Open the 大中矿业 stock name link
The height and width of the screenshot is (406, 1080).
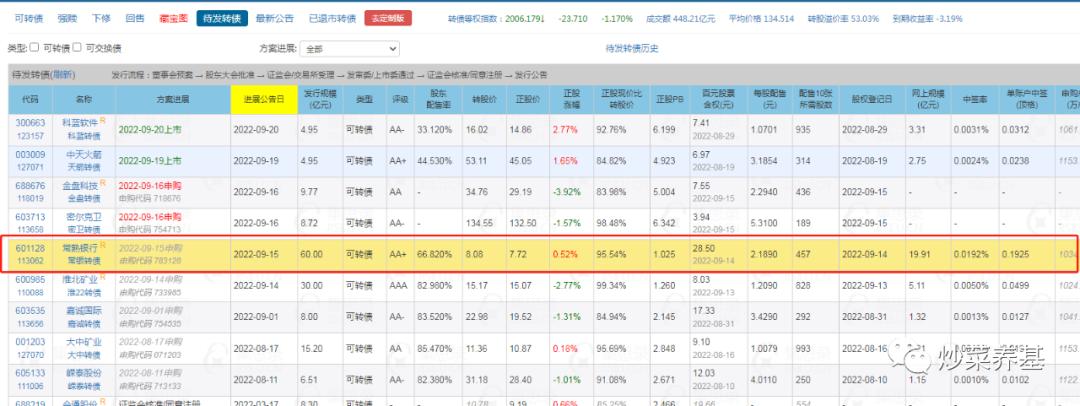[84, 342]
